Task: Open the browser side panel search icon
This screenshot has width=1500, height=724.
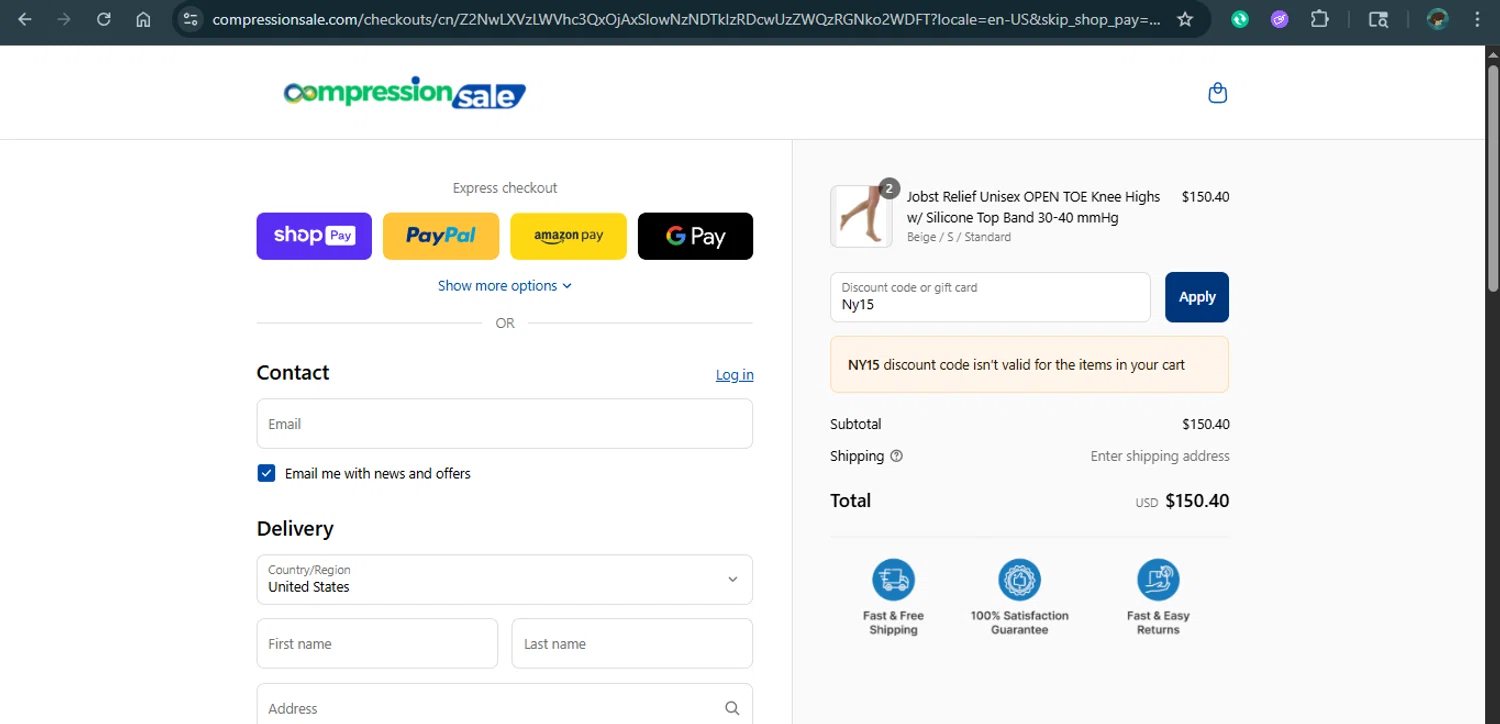Action: point(1378,19)
